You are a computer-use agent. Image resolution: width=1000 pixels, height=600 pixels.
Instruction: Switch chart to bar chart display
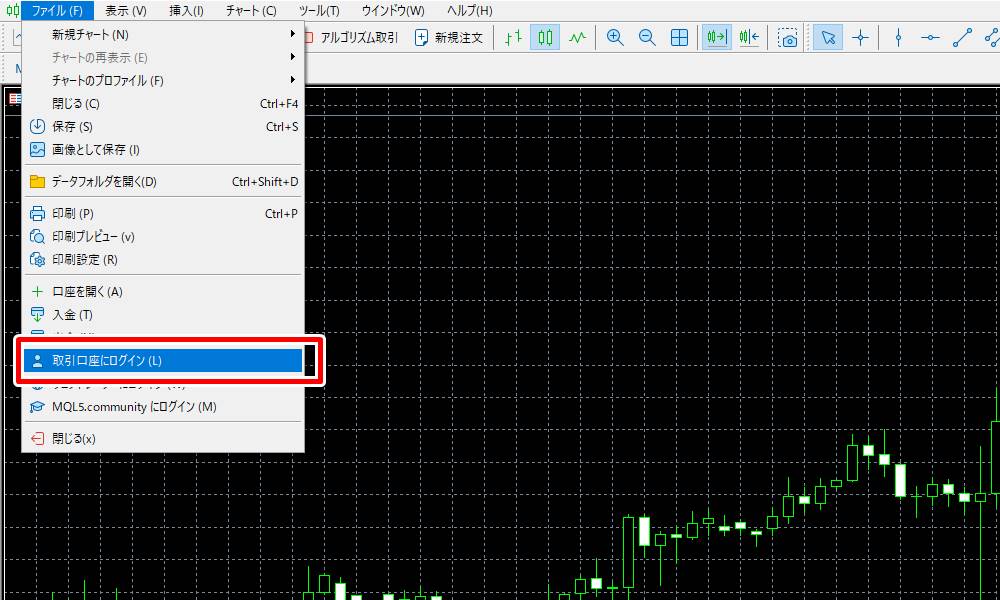513,38
